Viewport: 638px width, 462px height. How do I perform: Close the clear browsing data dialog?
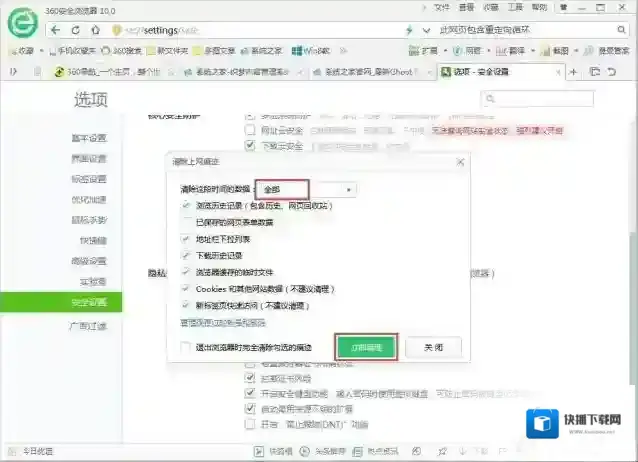[460, 160]
